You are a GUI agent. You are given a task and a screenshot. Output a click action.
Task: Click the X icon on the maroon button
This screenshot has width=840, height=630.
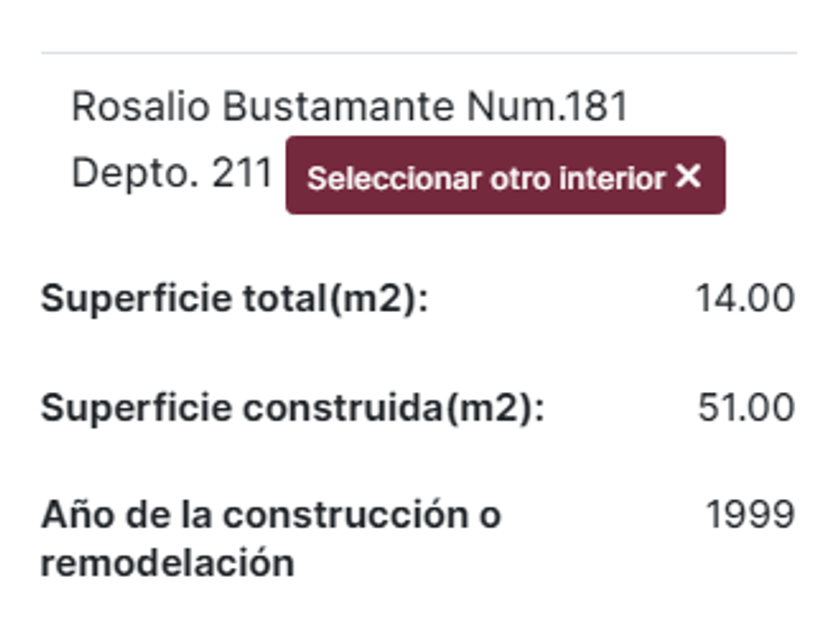coord(688,177)
